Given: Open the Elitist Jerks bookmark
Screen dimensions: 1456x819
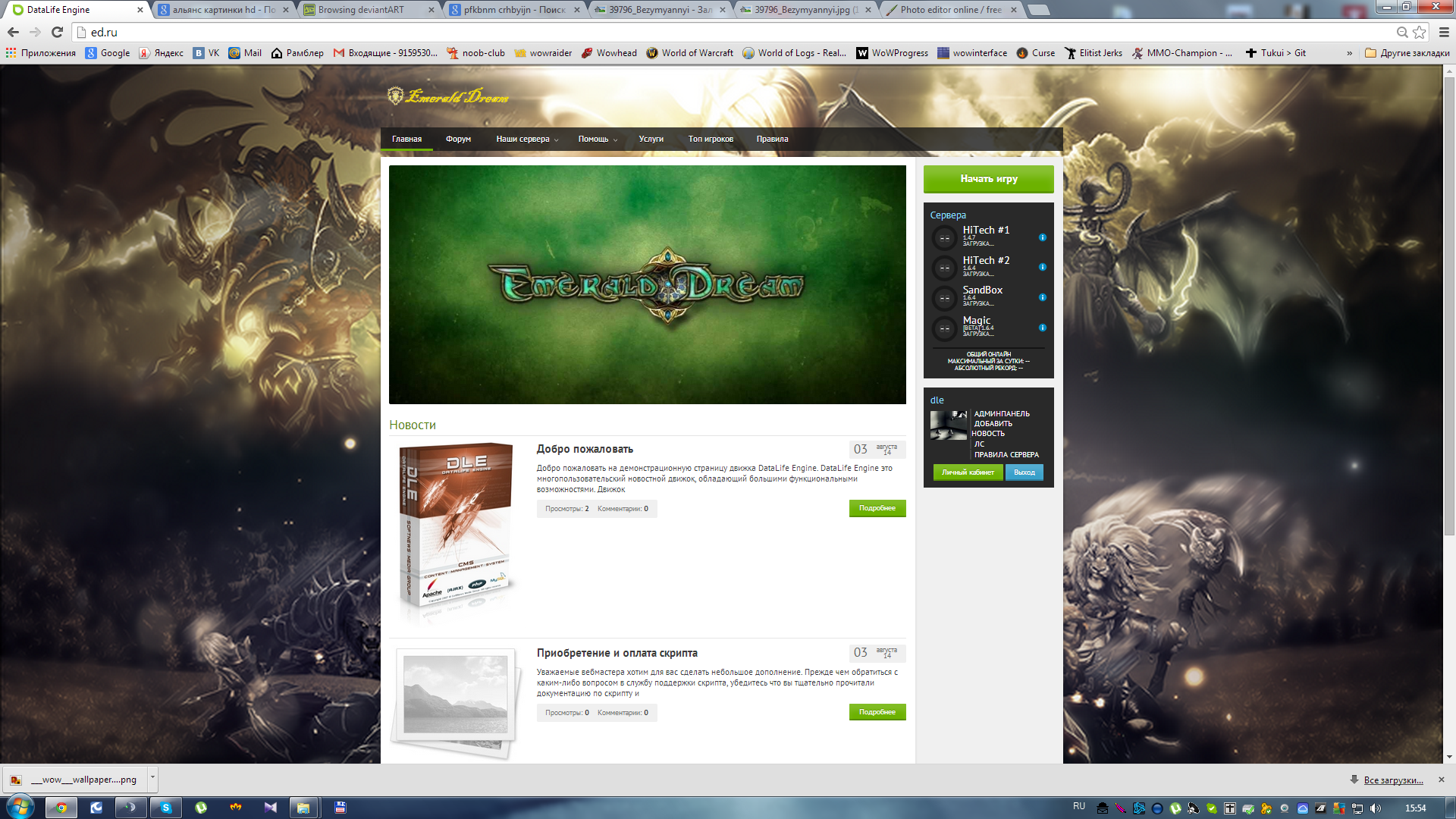Looking at the screenshot, I should click(1094, 53).
